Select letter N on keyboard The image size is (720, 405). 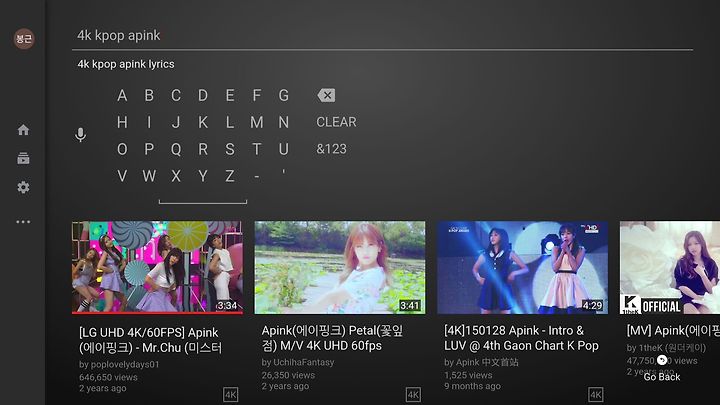click(x=284, y=122)
